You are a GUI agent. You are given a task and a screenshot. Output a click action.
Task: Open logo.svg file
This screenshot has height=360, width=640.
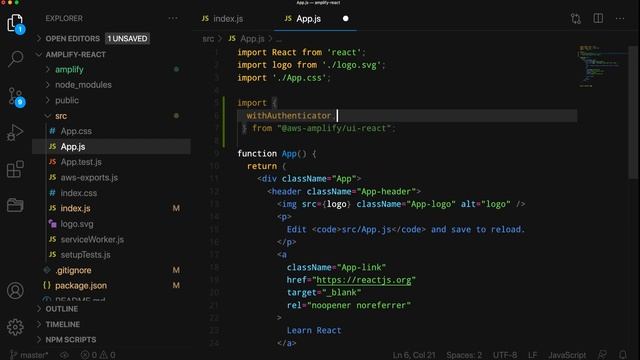(77, 224)
